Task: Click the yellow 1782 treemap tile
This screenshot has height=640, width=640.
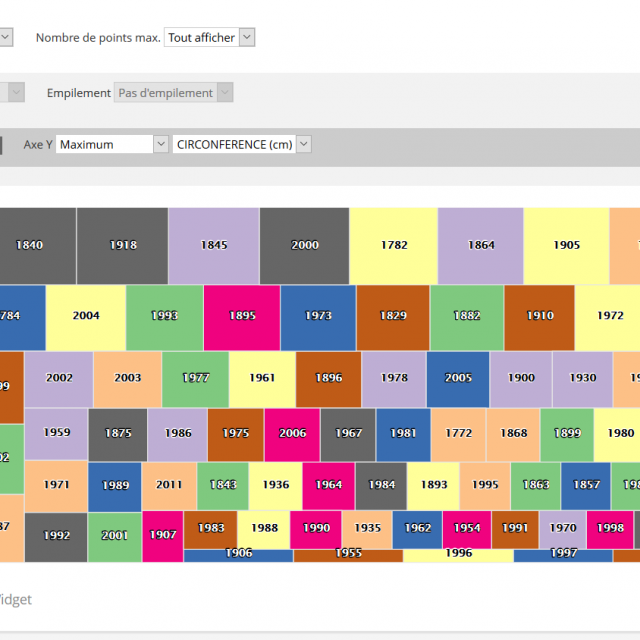Action: [x=393, y=245]
